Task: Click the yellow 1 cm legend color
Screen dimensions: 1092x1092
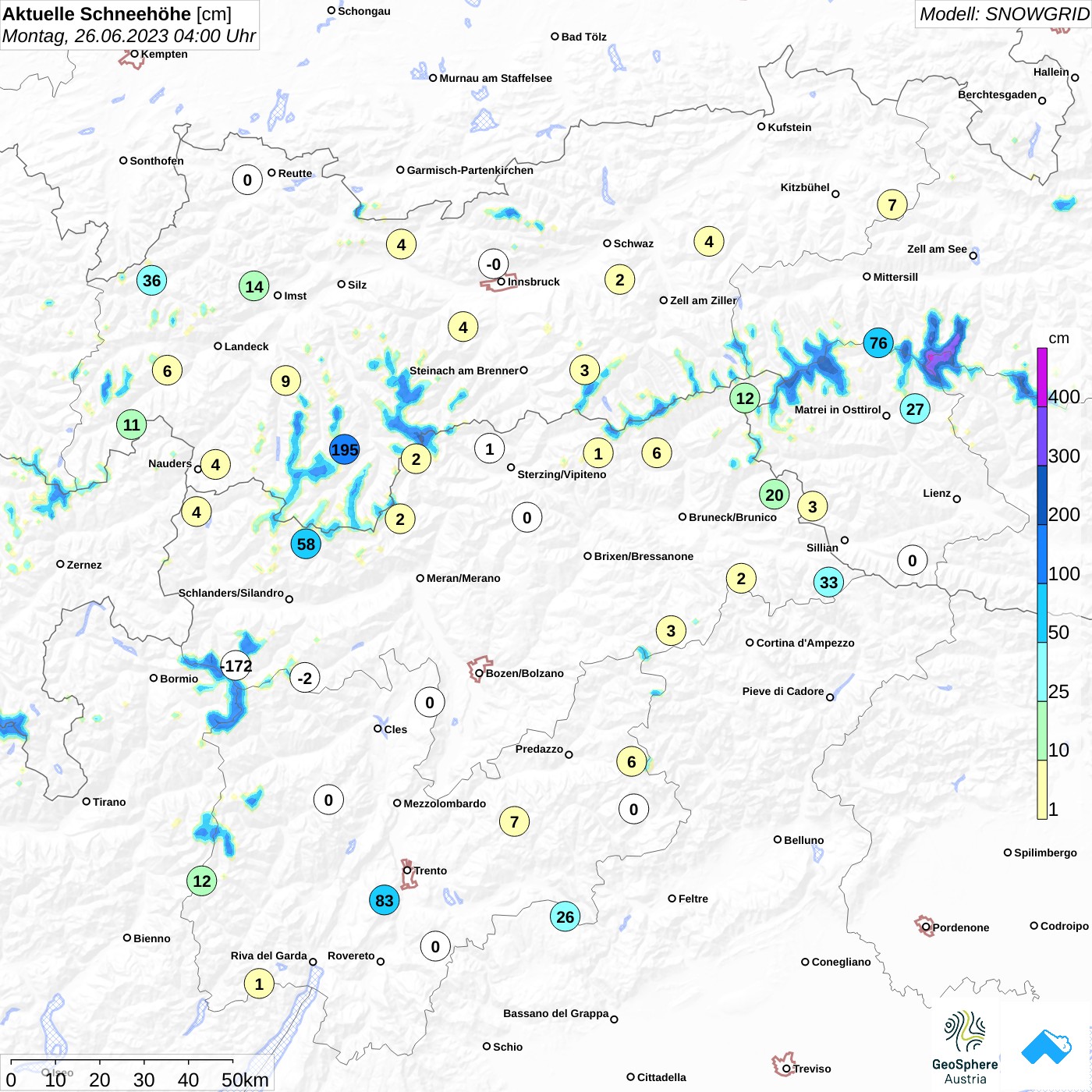Action: coord(1042,789)
